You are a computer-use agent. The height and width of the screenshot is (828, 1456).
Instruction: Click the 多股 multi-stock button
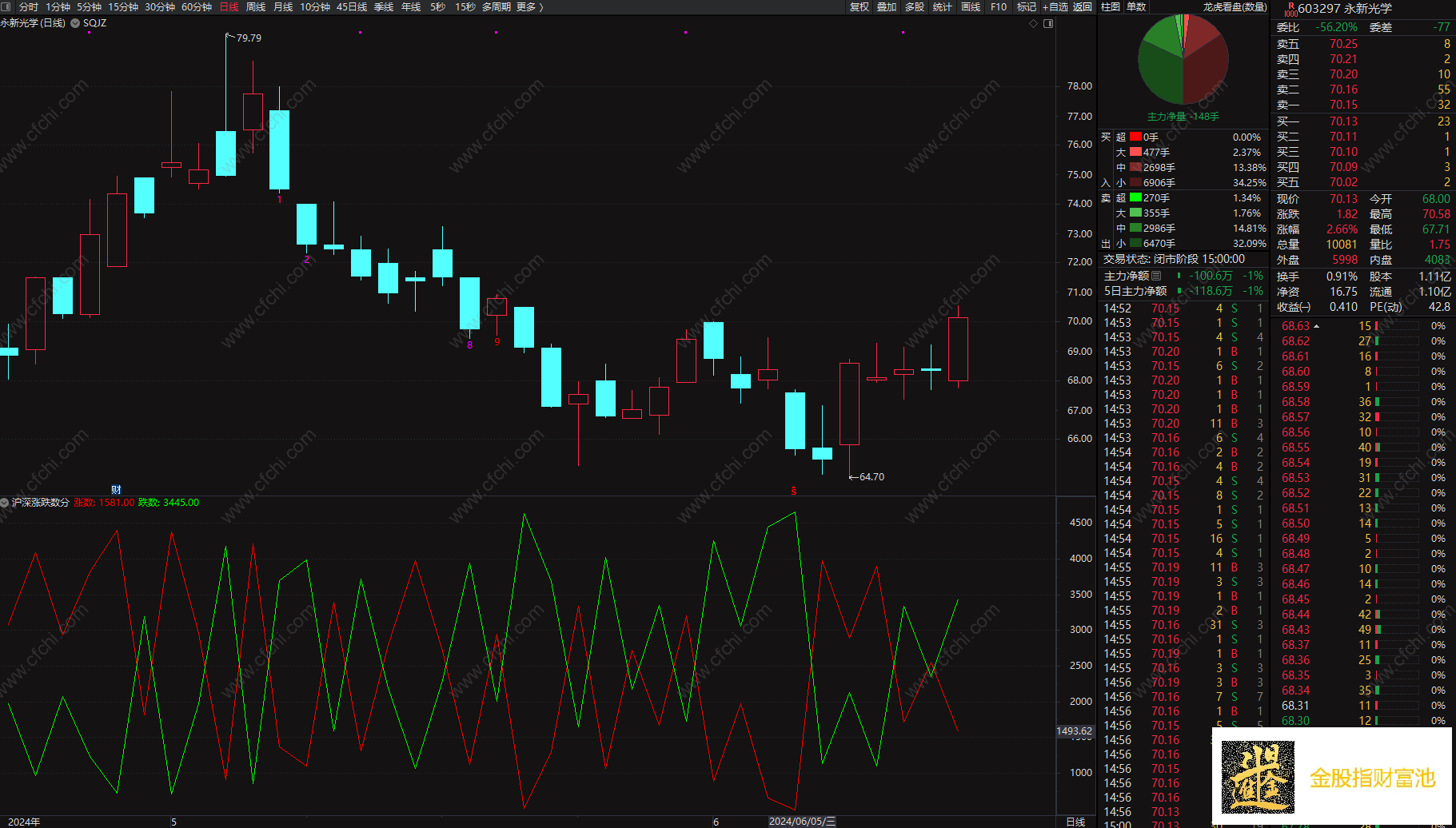tap(915, 6)
